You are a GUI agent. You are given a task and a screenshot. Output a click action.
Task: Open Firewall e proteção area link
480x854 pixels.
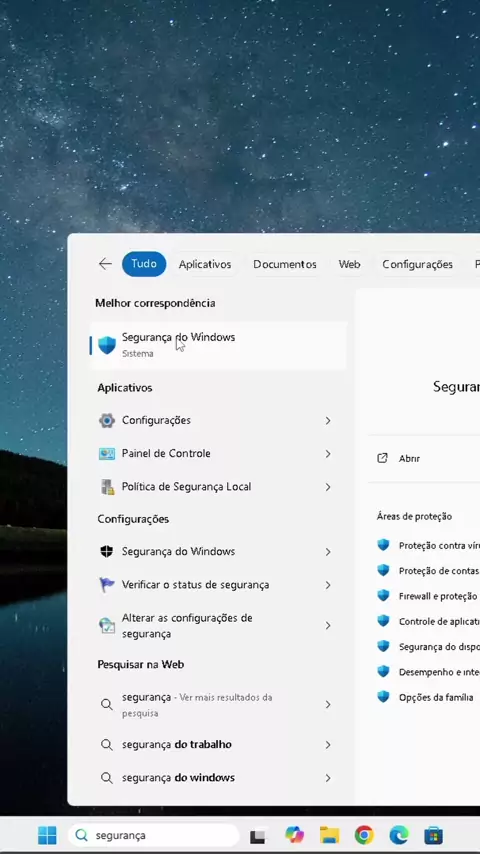click(438, 596)
